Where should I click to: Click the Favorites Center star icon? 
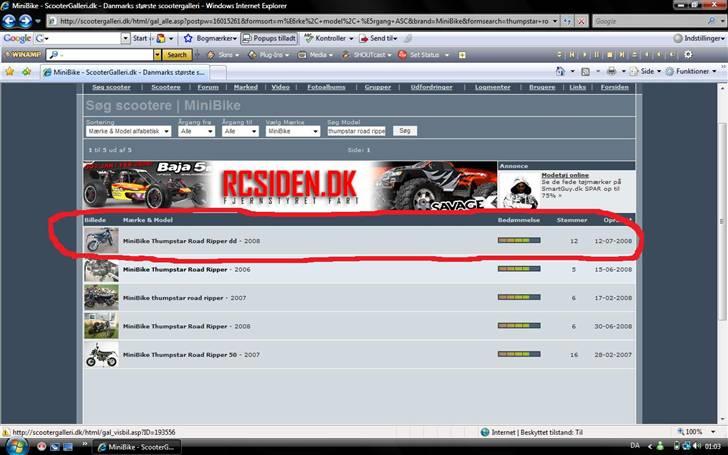point(10,72)
